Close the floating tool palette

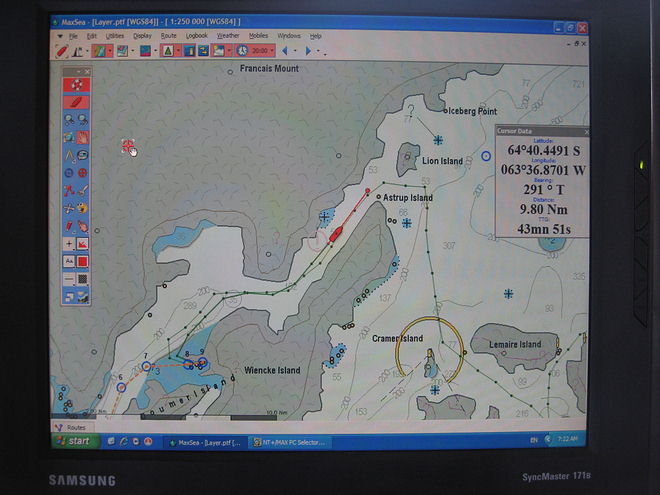[87, 72]
